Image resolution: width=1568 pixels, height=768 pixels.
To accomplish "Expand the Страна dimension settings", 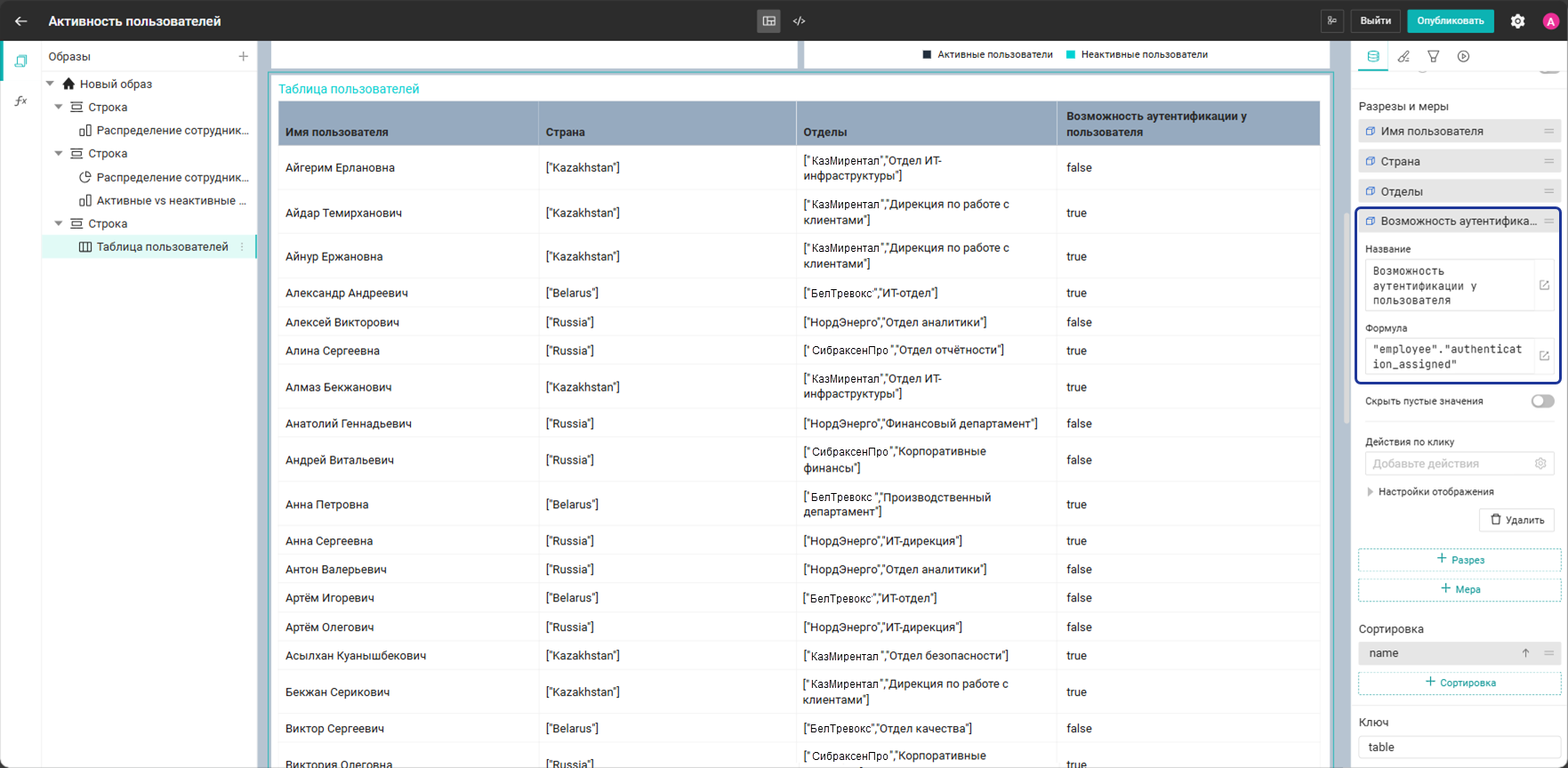I will tap(1459, 161).
